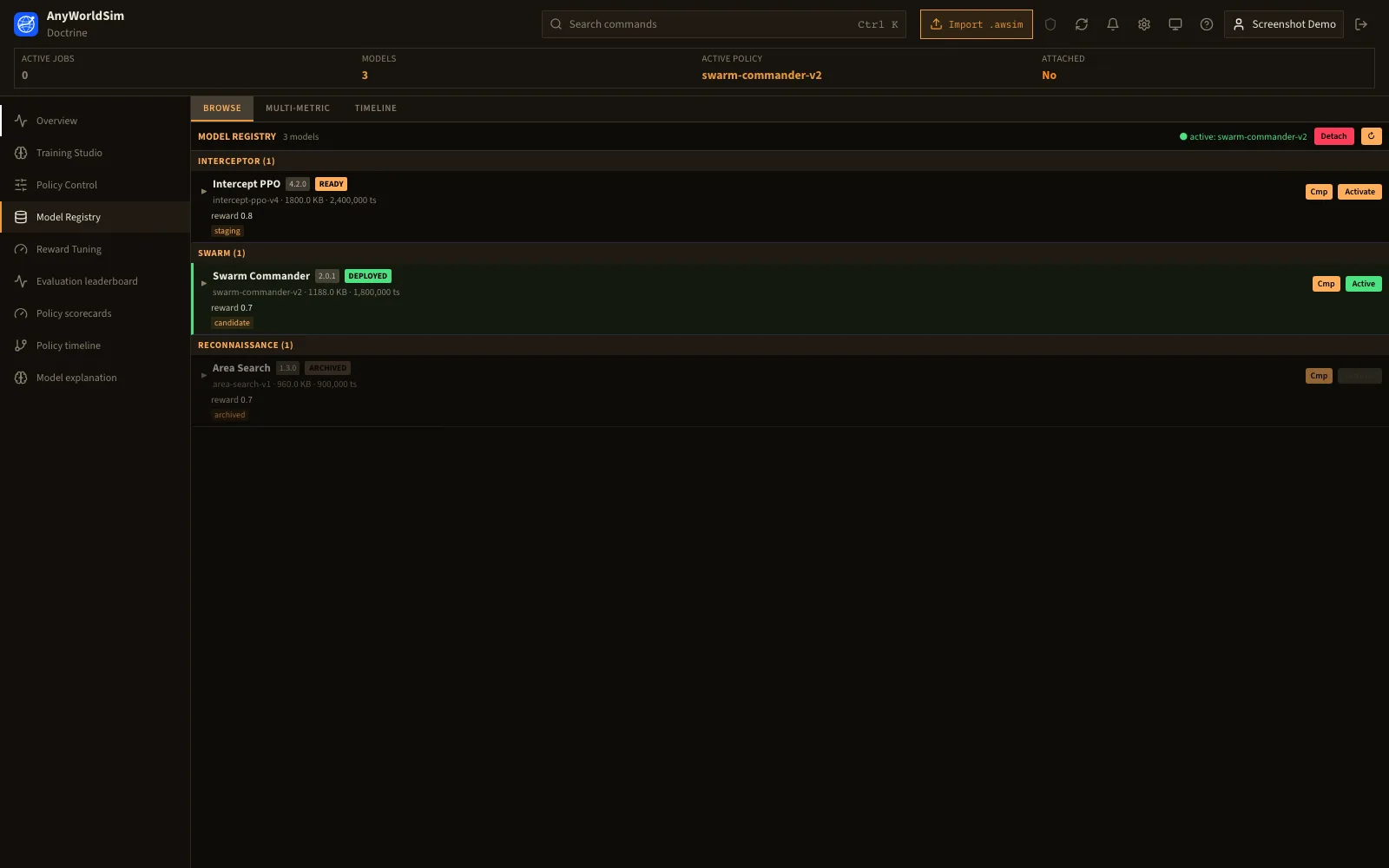This screenshot has width=1389, height=868.
Task: Click the Evaluation leaderboard pulse icon
Action: [21, 281]
